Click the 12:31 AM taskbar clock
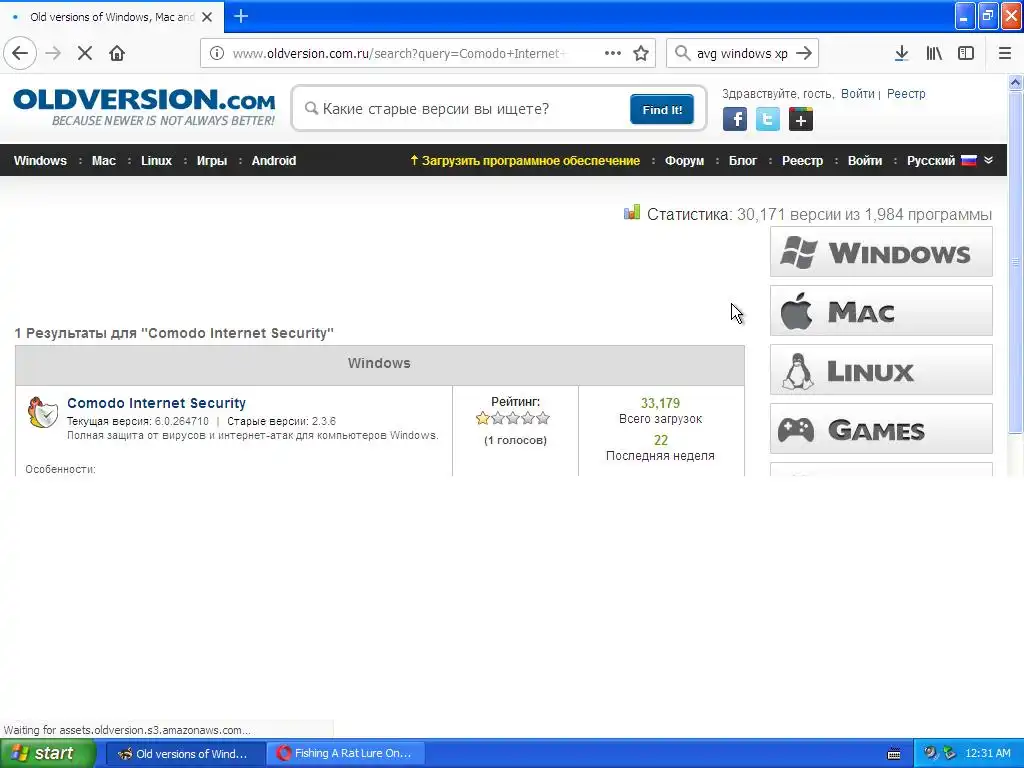Viewport: 1024px width, 768px height. tap(987, 754)
